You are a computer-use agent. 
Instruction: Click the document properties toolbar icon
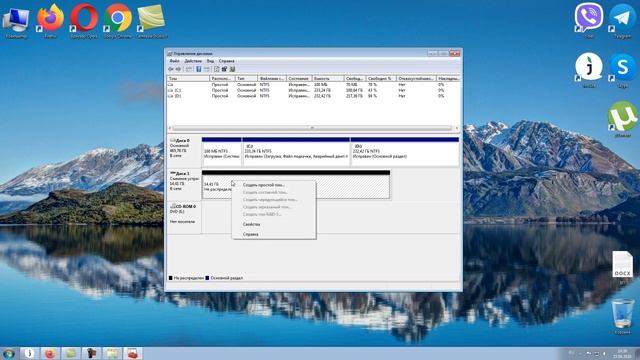tap(217, 69)
